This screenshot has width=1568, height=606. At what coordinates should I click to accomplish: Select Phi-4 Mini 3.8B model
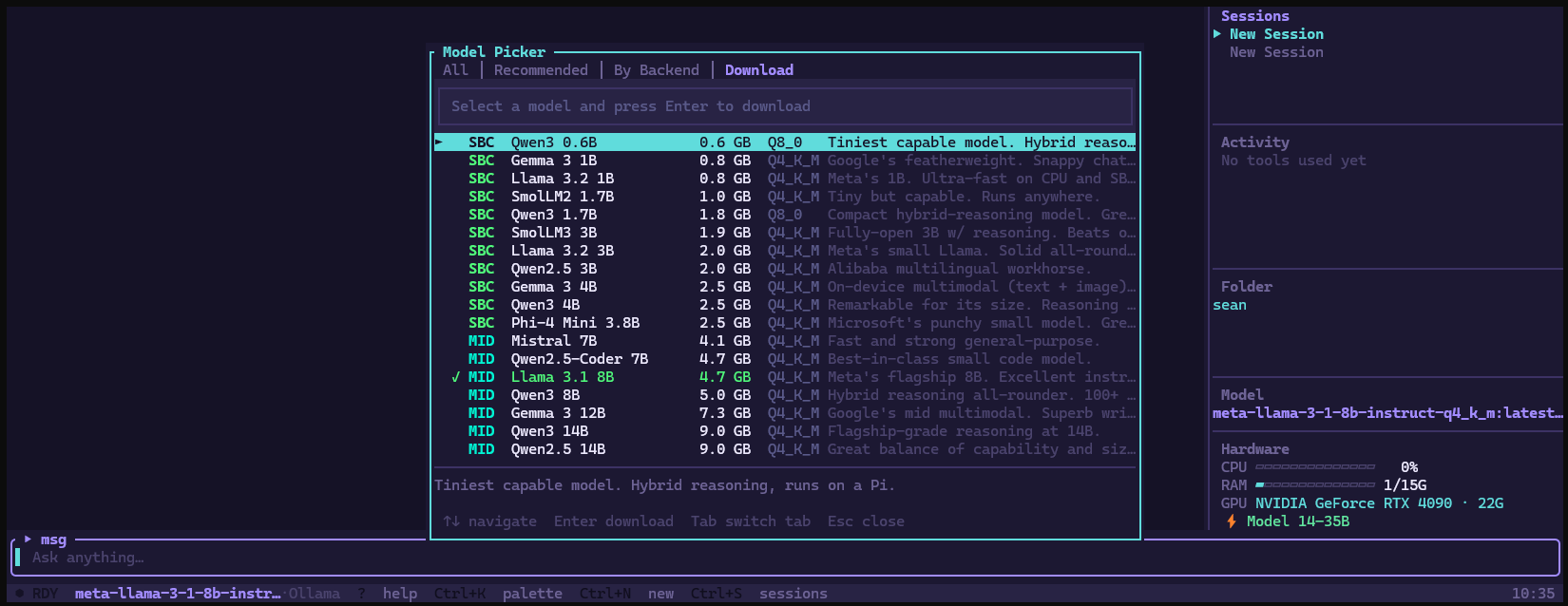pos(785,323)
